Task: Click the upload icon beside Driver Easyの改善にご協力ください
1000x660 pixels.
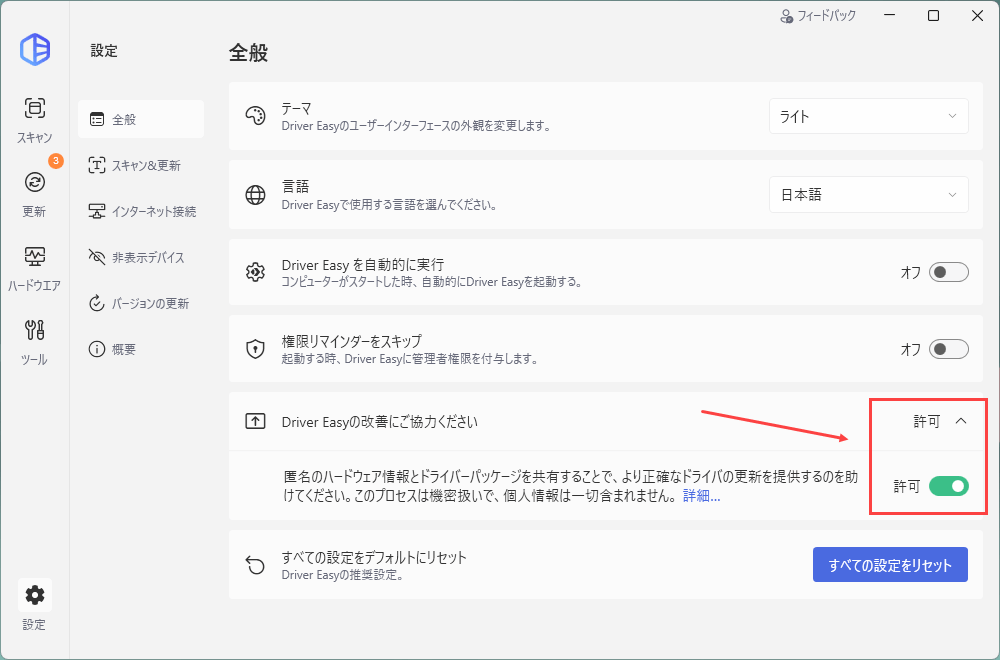Action: (x=255, y=421)
